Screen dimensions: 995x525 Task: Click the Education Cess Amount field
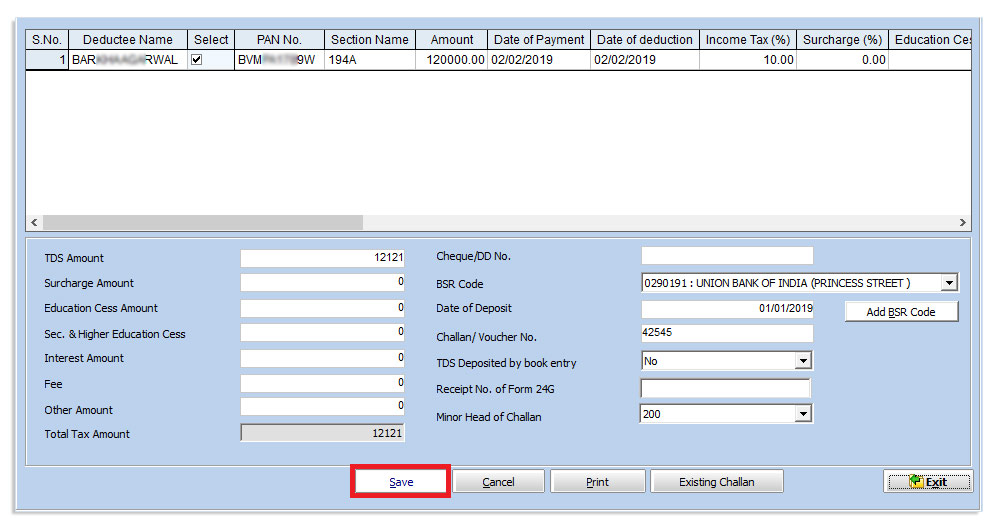322,308
